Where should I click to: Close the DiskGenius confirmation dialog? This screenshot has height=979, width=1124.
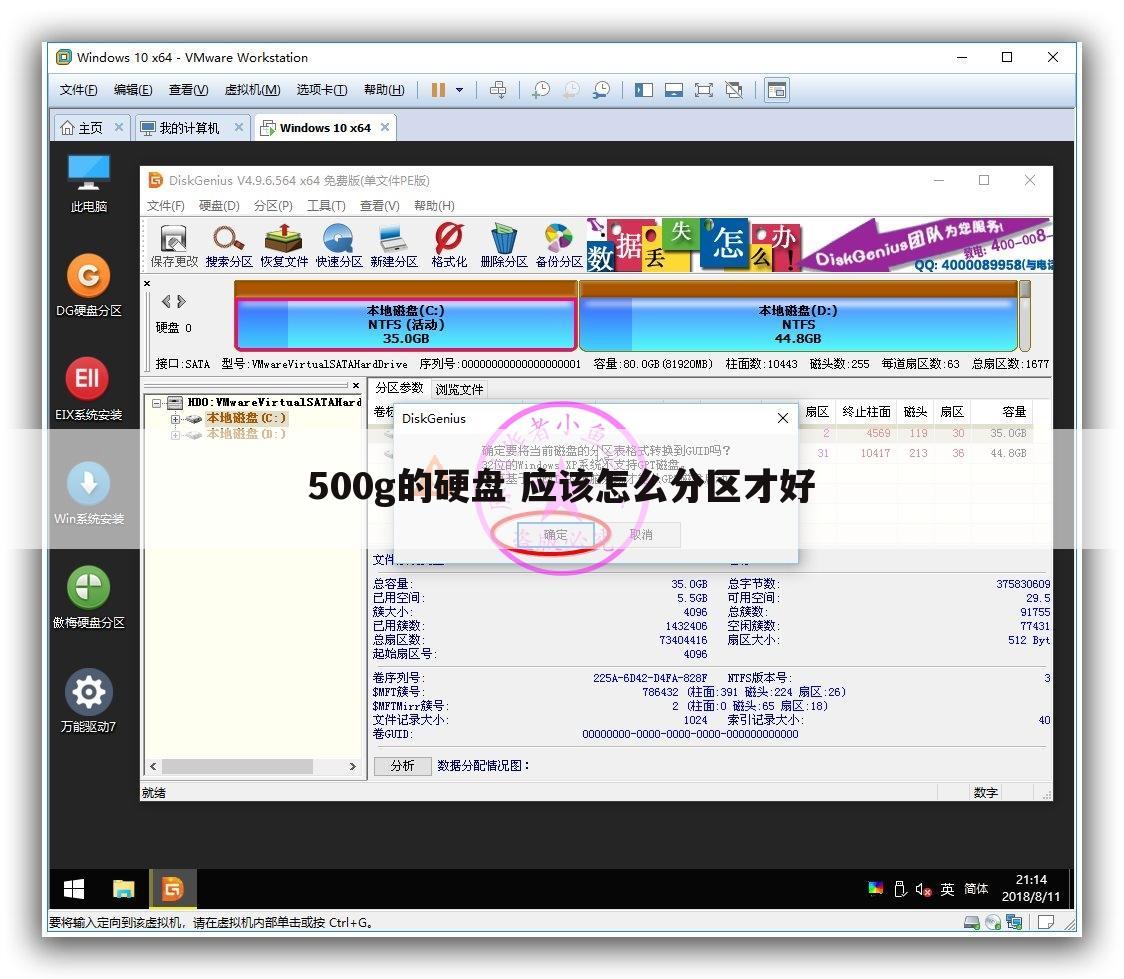(783, 418)
